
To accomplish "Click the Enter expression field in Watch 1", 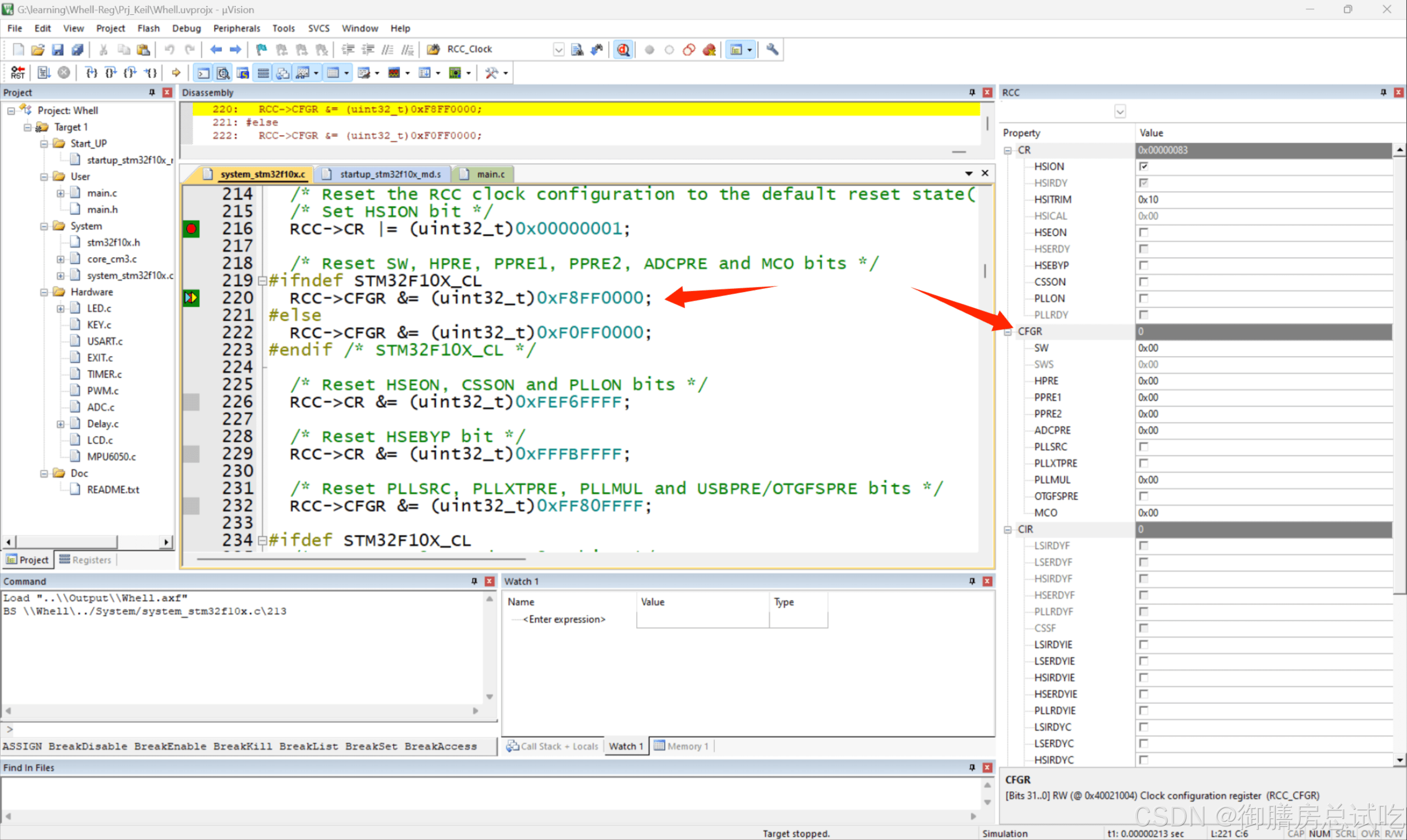I will [564, 619].
